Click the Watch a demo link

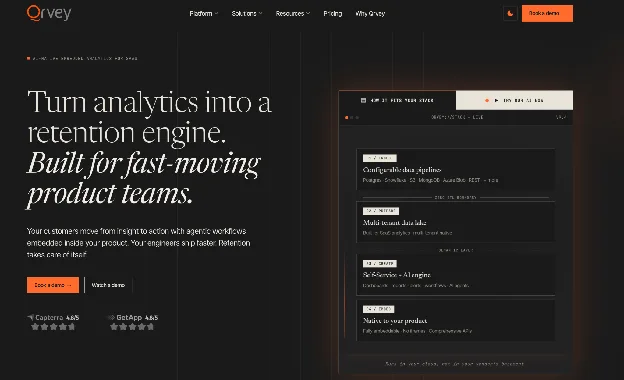[x=108, y=285]
